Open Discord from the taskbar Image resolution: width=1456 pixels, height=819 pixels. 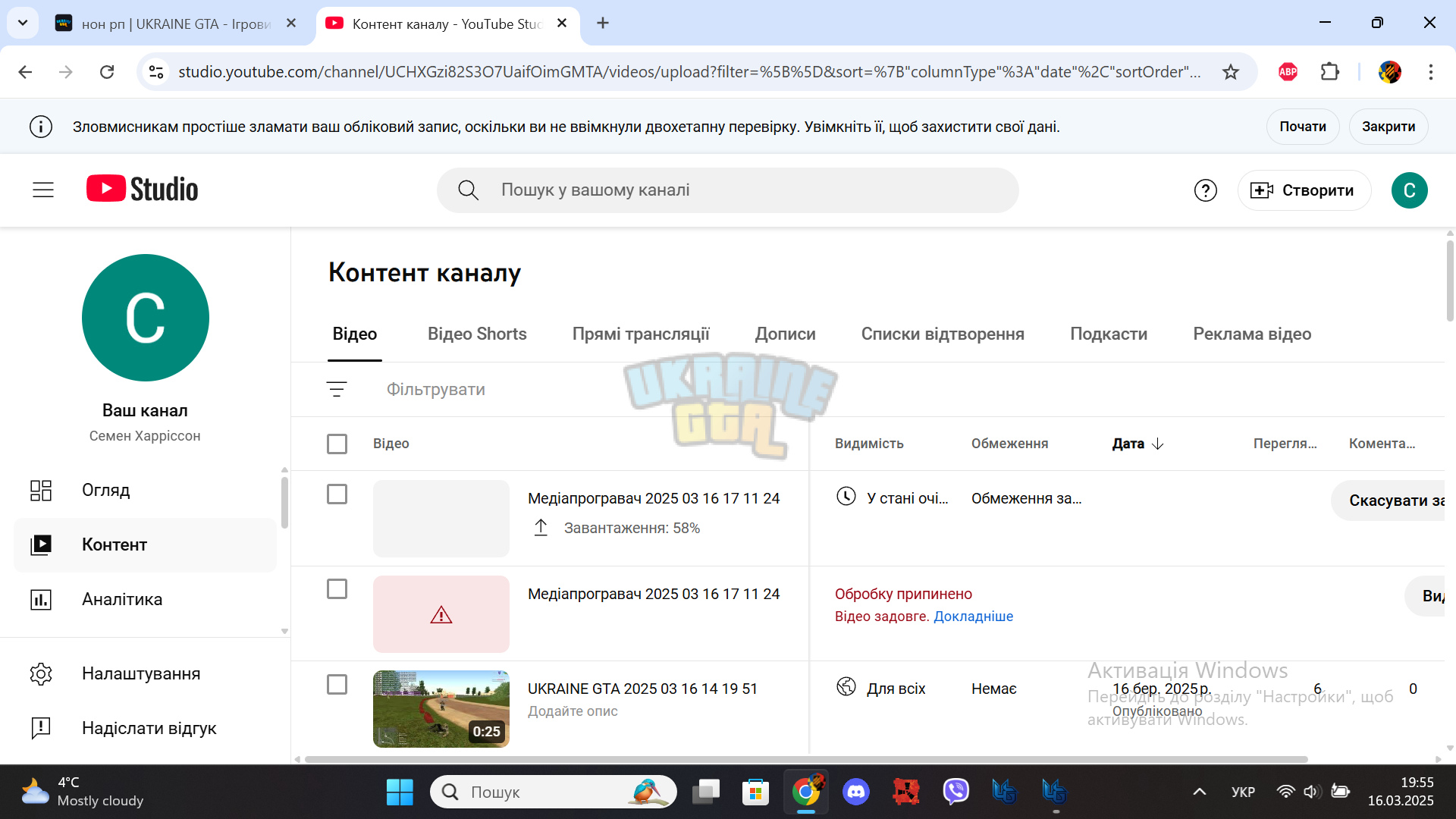pyautogui.click(x=856, y=792)
